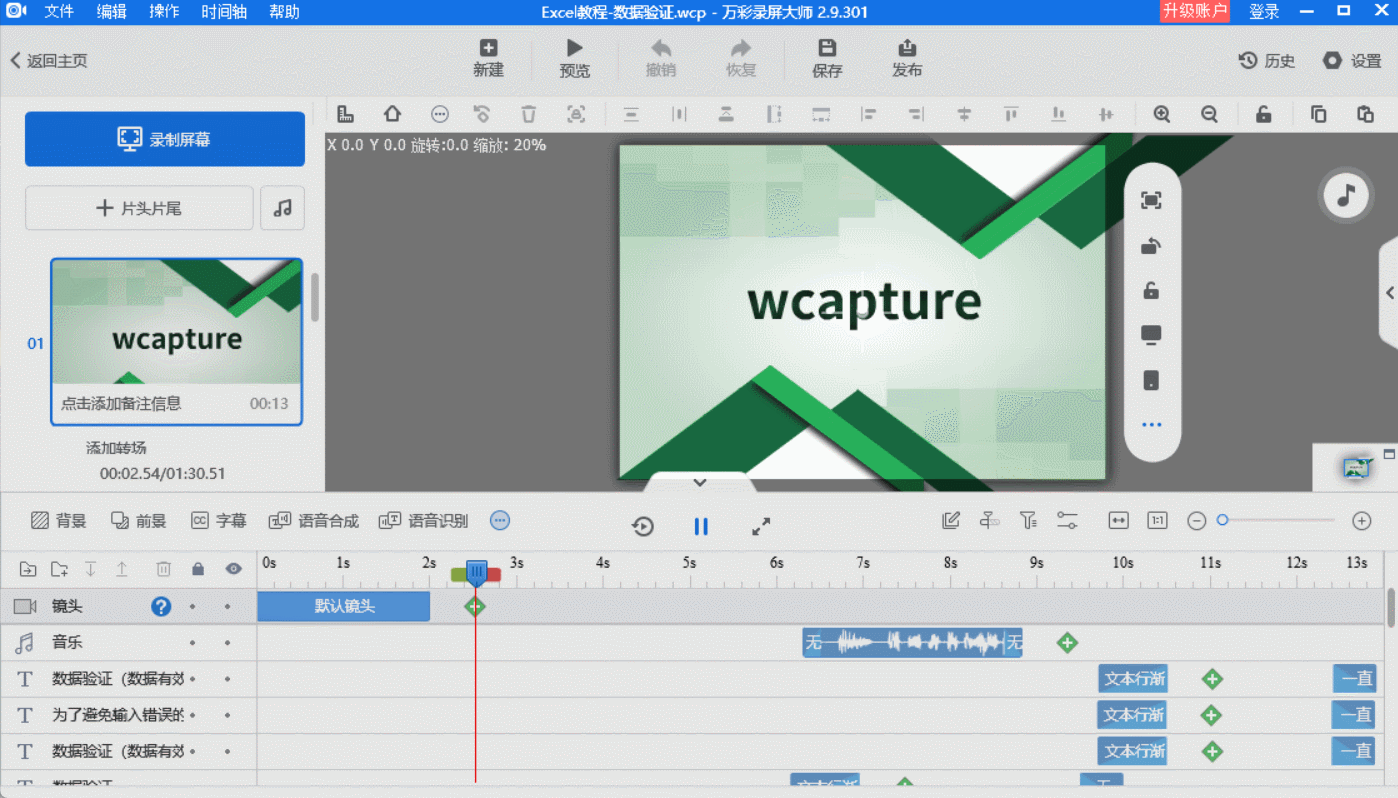
Task: Click the copy icon in canvas toolbar
Action: (x=1318, y=114)
